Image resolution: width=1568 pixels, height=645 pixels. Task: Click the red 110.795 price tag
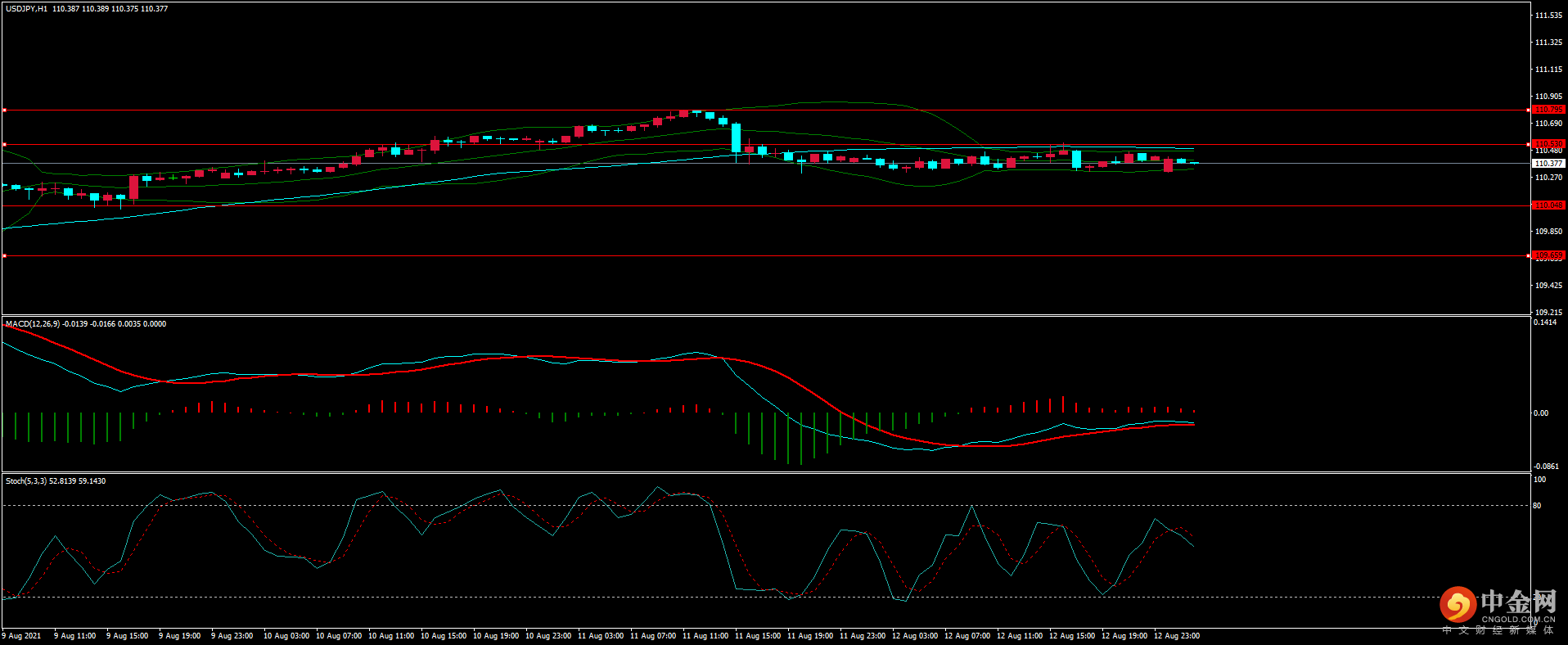point(1548,110)
